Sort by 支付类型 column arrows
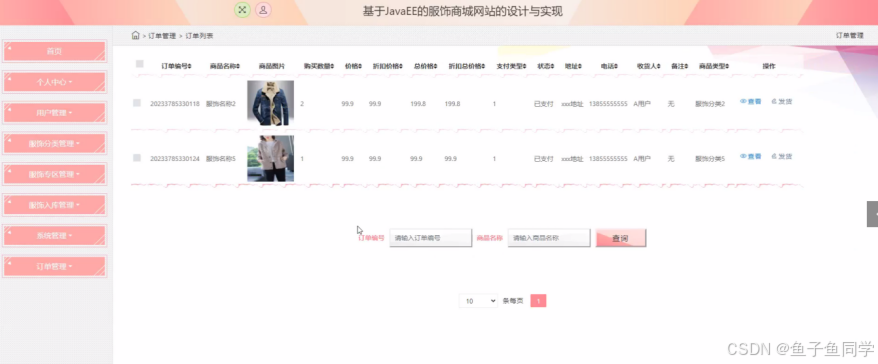The width and height of the screenshot is (878, 364). point(525,66)
